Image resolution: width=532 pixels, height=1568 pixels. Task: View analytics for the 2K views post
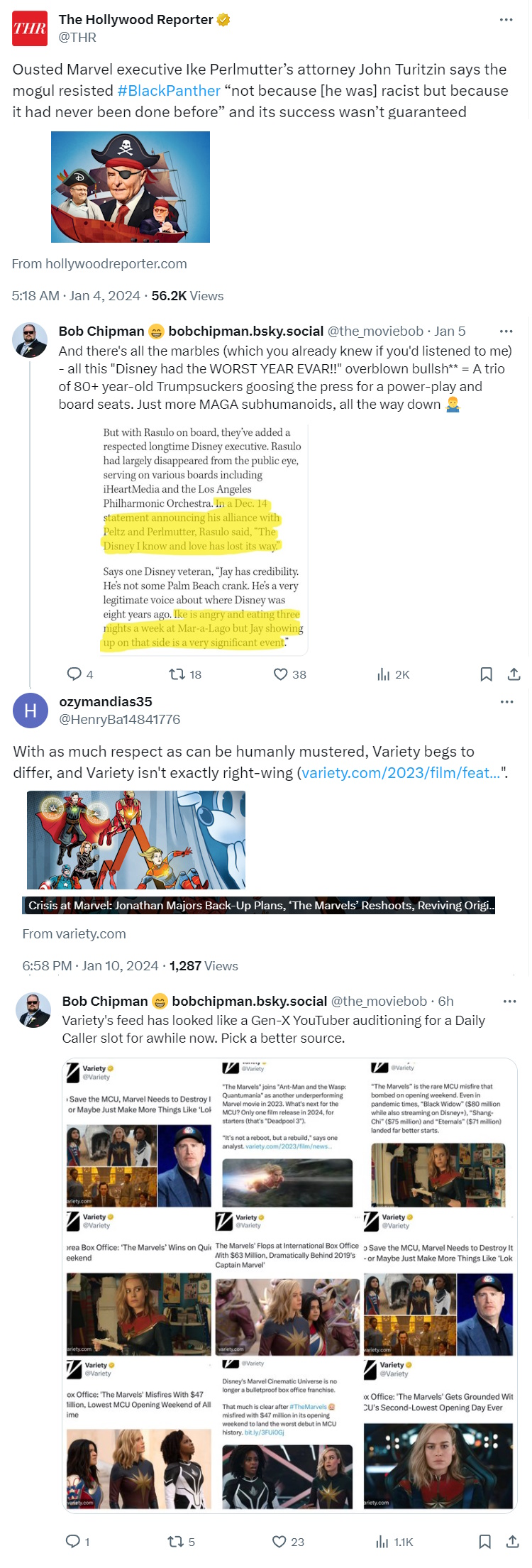pos(384,674)
